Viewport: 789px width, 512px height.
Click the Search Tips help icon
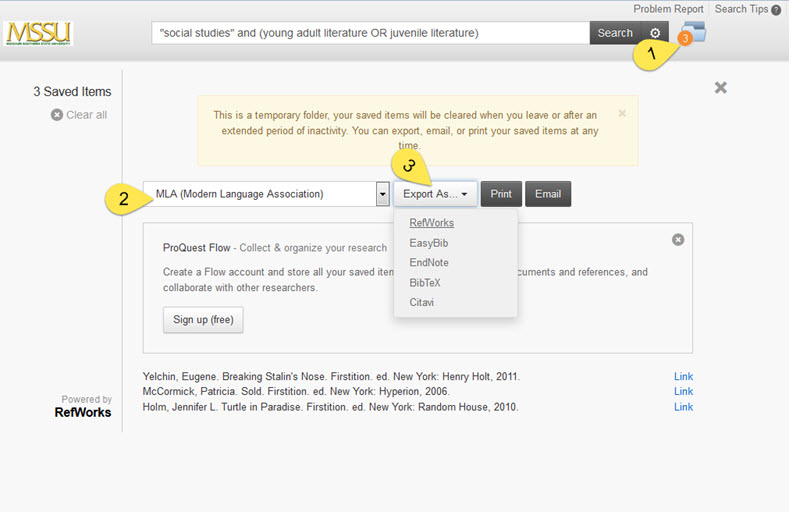point(776,10)
